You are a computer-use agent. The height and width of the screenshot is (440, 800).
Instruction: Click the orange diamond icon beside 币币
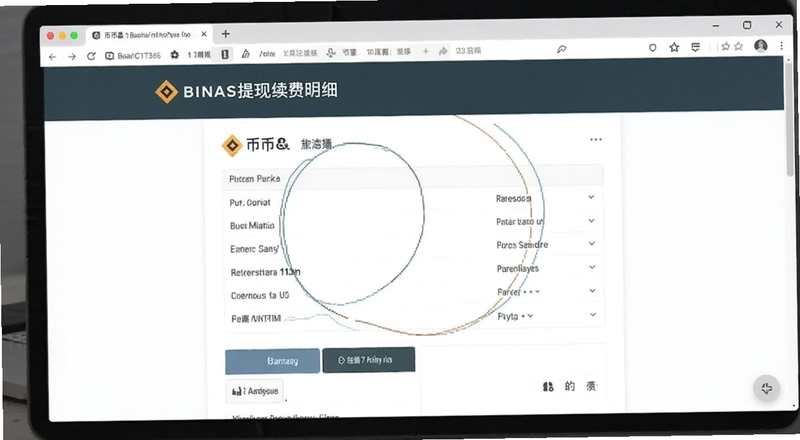click(232, 145)
